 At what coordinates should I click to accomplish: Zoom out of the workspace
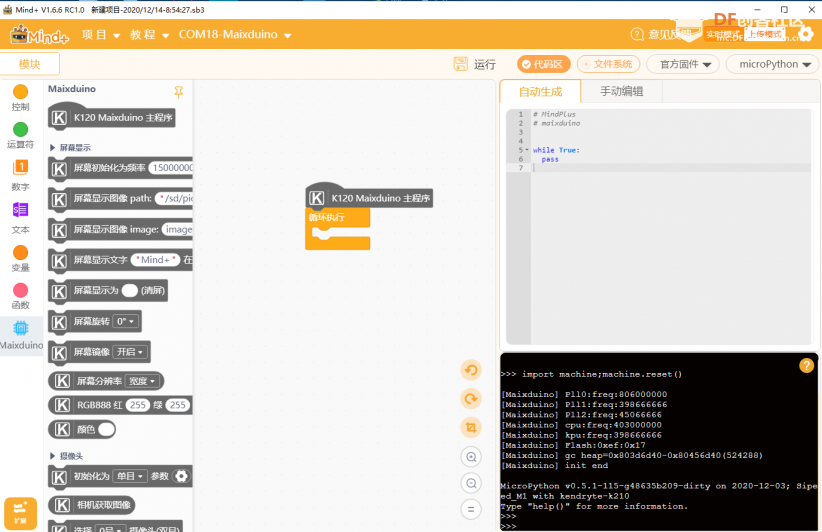471,483
